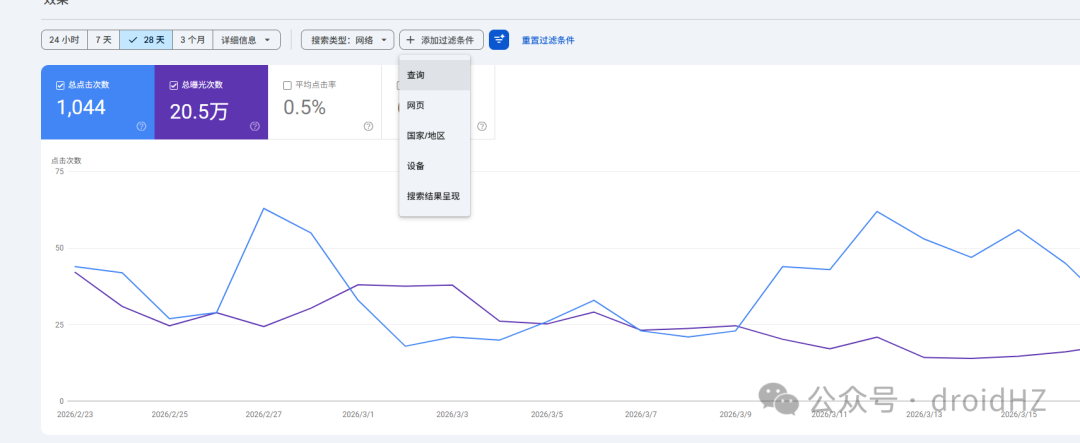Open help icon on 平均点击率 card
The image size is (1080, 443).
pos(368,126)
